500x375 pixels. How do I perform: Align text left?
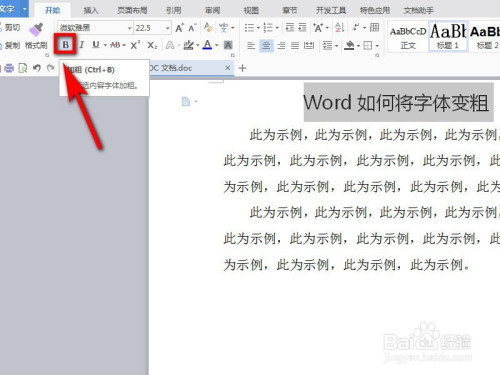(x=251, y=45)
